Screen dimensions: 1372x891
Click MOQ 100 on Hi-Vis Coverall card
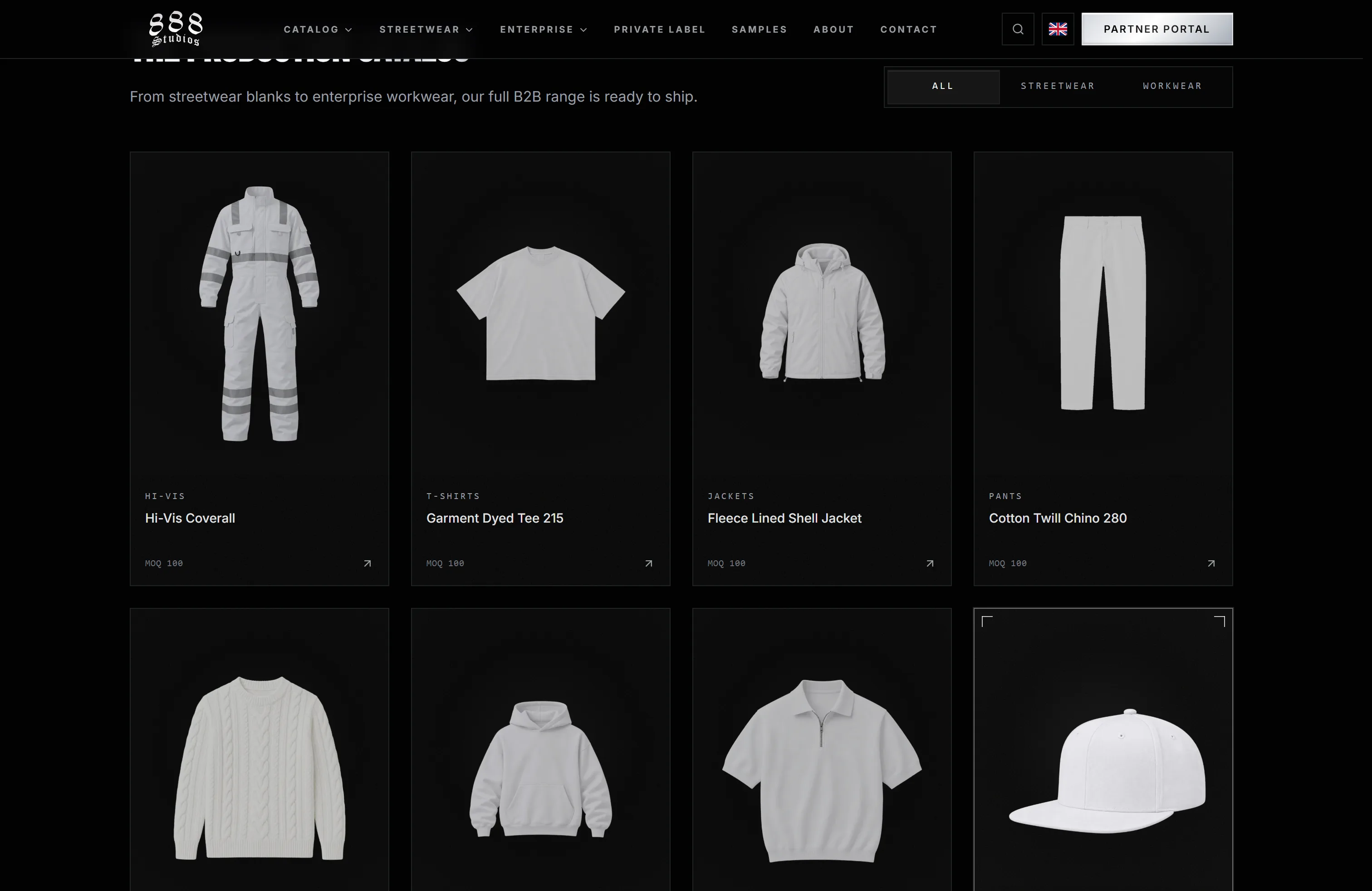click(164, 563)
